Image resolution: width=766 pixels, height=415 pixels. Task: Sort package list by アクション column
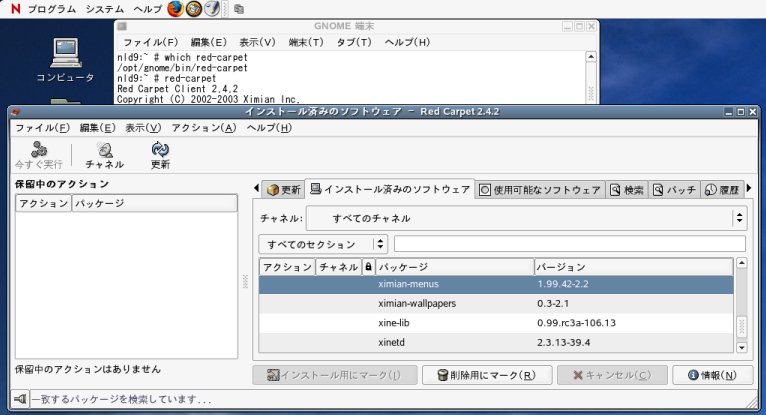[287, 267]
